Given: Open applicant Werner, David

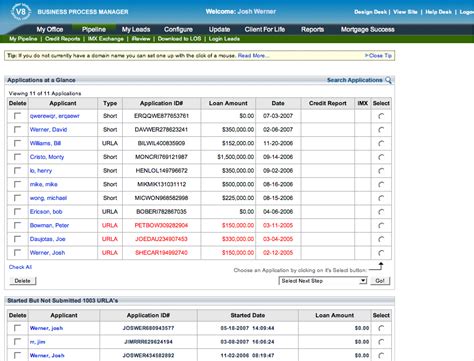Looking at the screenshot, I should pos(48,130).
